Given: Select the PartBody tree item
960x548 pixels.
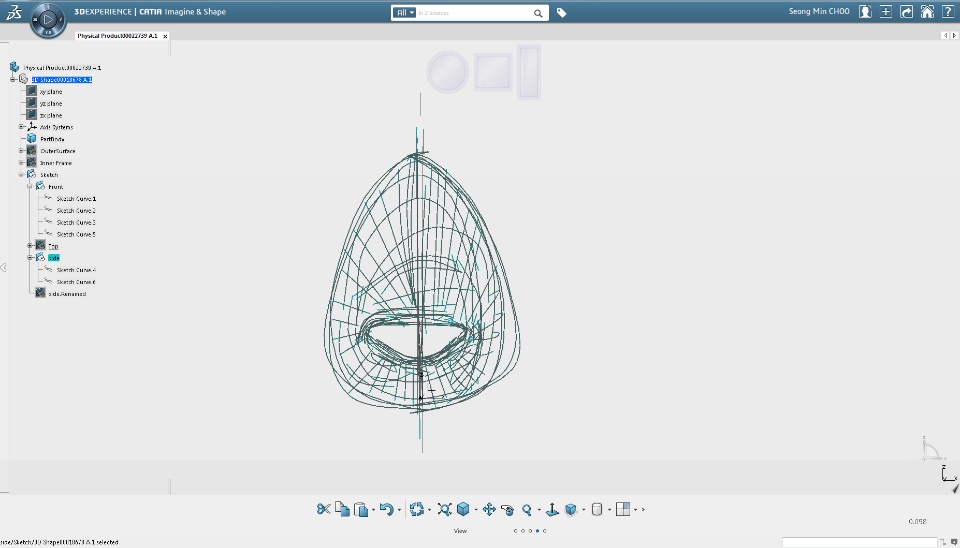Looking at the screenshot, I should coord(52,139).
